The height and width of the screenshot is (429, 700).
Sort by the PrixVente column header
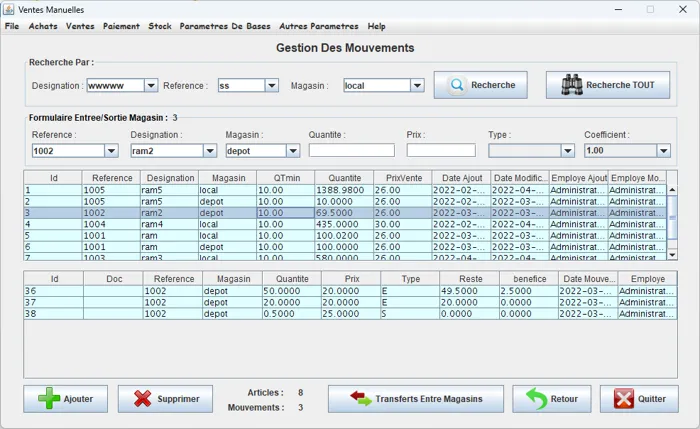click(x=402, y=178)
